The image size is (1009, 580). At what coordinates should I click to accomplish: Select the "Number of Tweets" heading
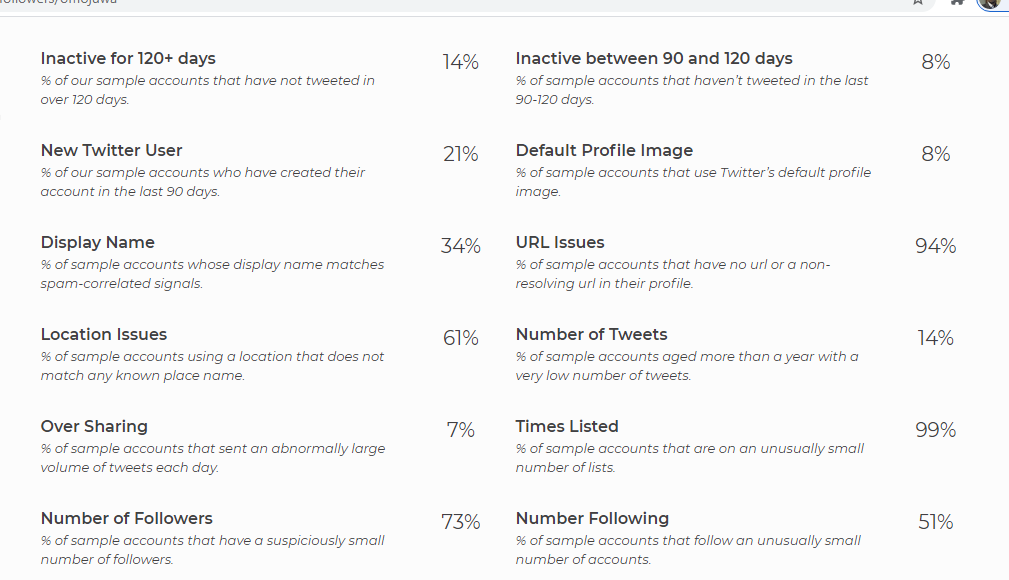click(x=591, y=335)
